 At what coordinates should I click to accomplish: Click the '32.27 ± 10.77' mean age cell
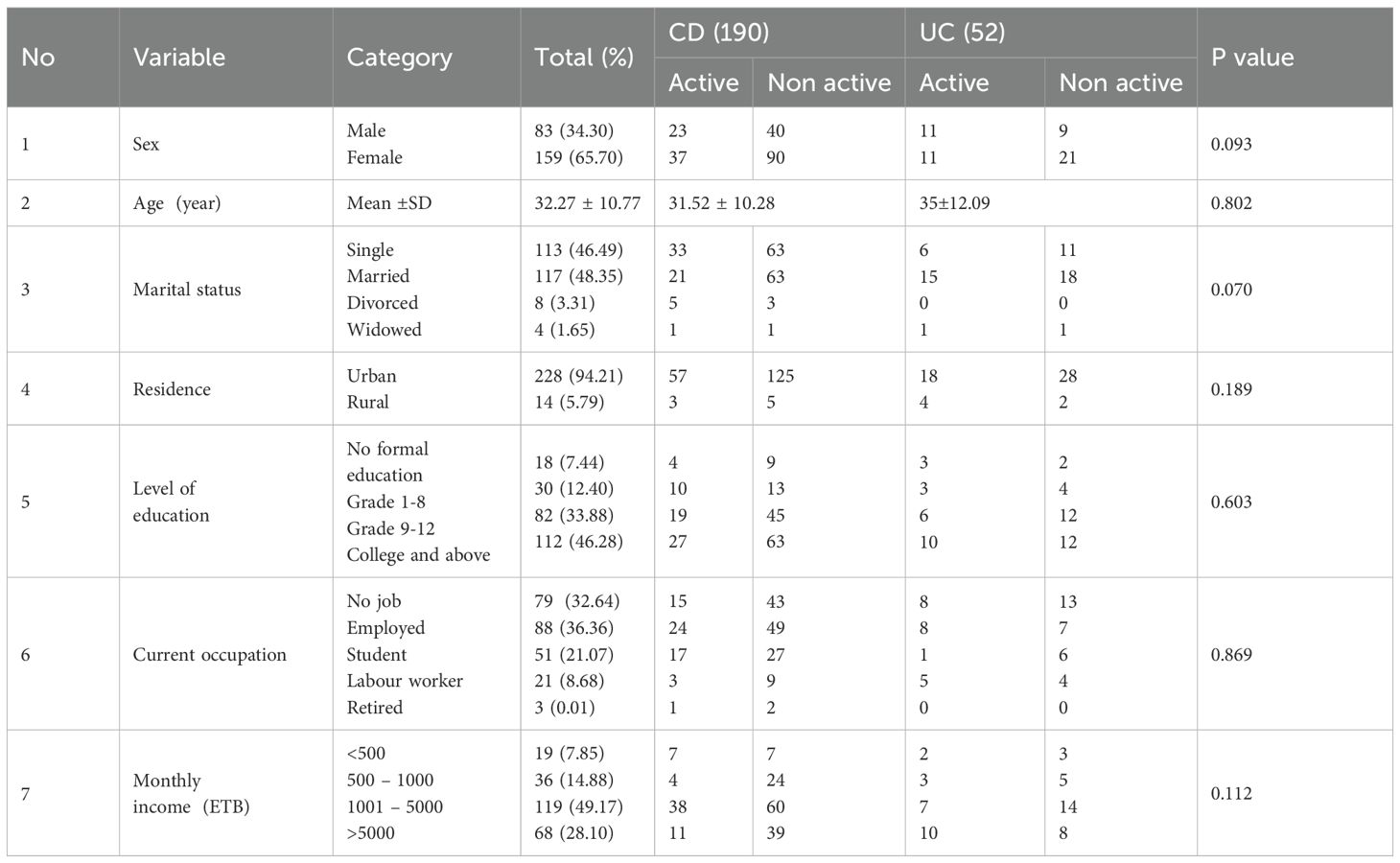coord(587,203)
